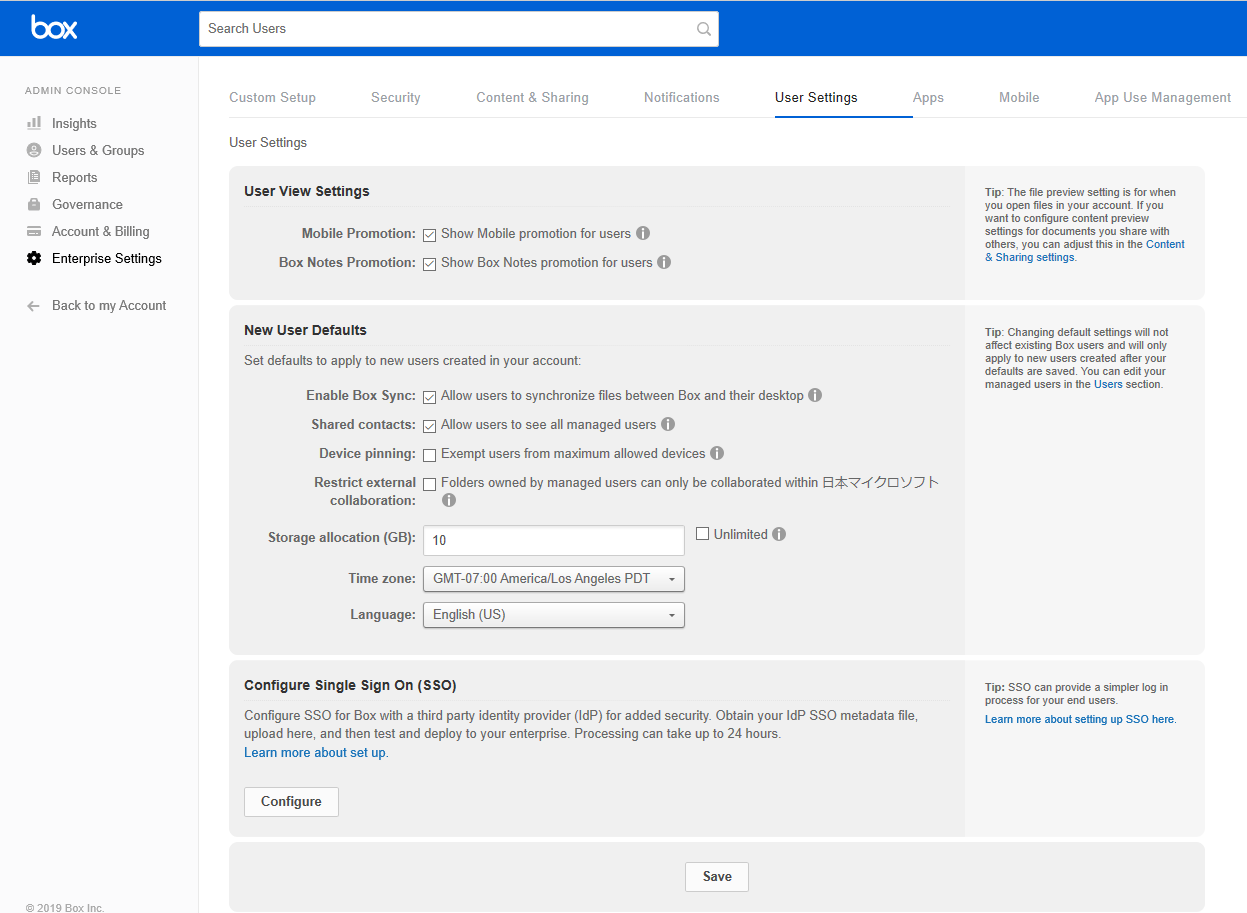Click the Storage allocation input field
Viewport: 1247px width, 913px height.
tap(553, 540)
